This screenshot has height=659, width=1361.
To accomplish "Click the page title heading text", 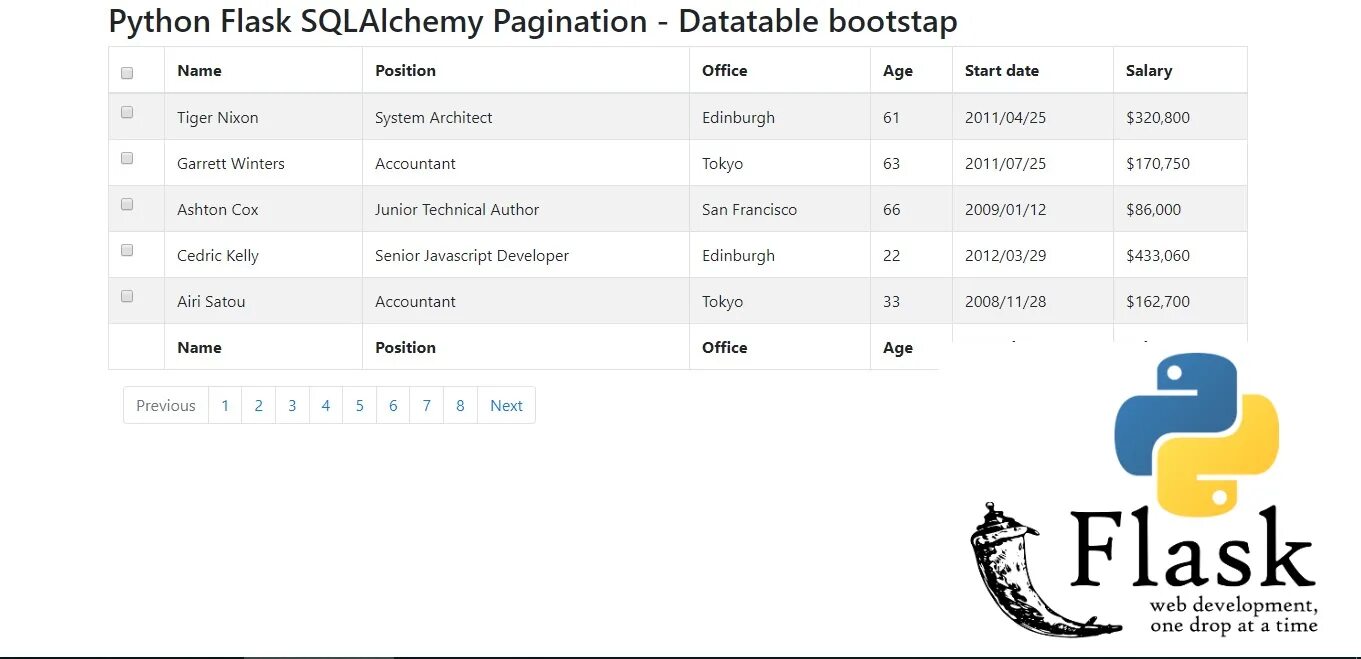I will pos(533,21).
